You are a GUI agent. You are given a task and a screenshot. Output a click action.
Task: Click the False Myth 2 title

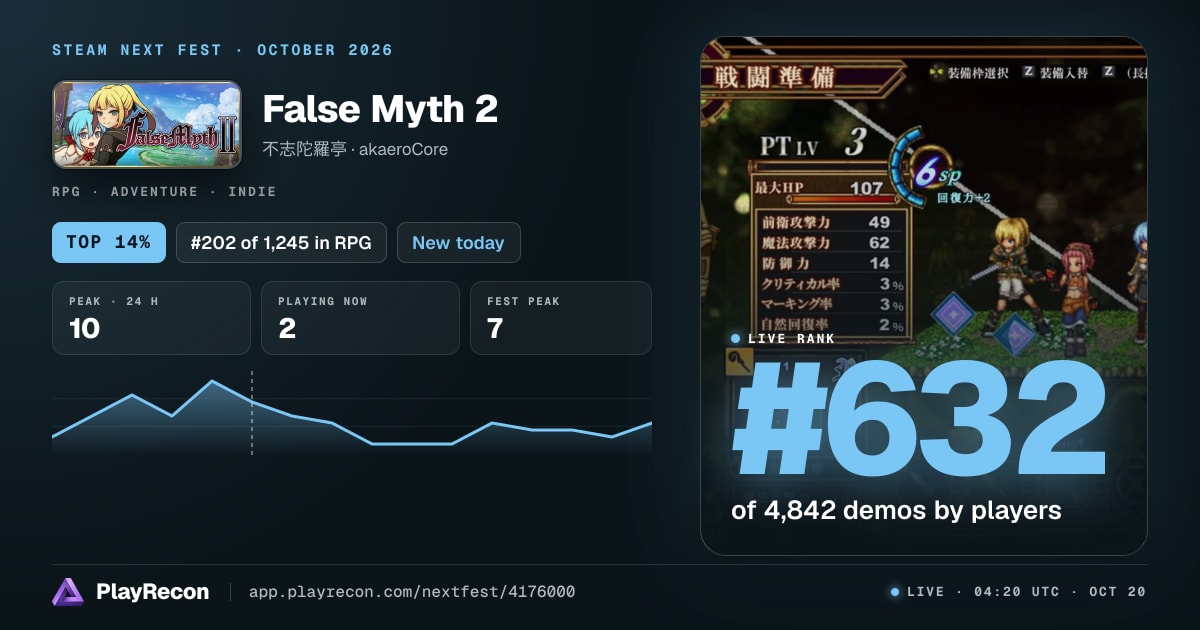pos(380,109)
